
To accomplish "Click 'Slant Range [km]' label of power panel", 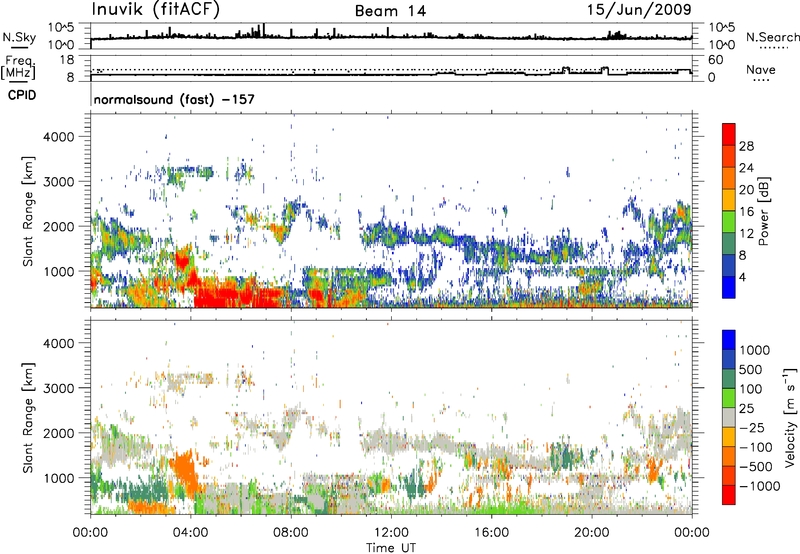I will [28, 211].
